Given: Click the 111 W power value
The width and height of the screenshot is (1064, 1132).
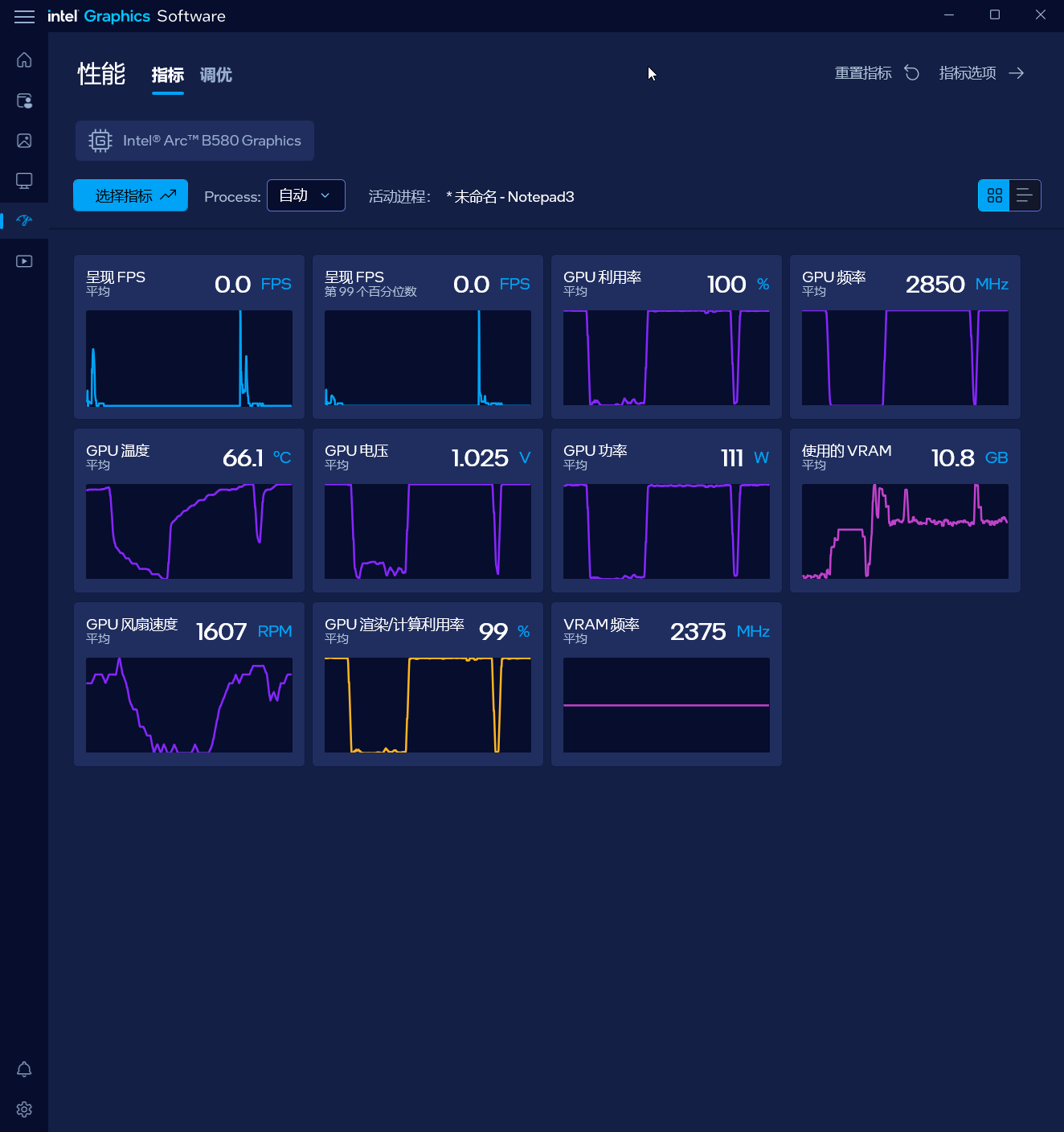Looking at the screenshot, I should [744, 457].
